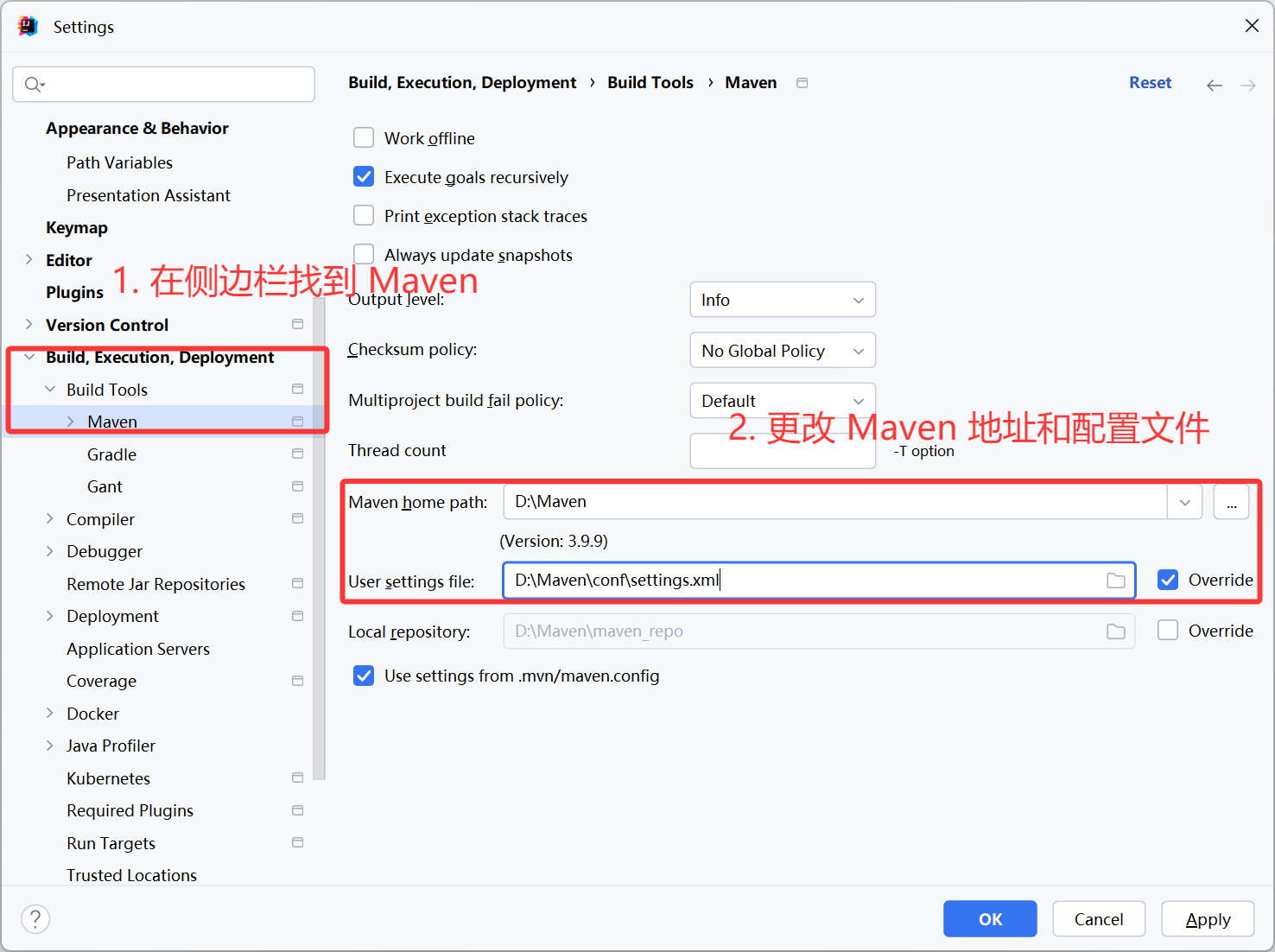Click project icon on Build Tools row
1275x952 pixels.
297,389
